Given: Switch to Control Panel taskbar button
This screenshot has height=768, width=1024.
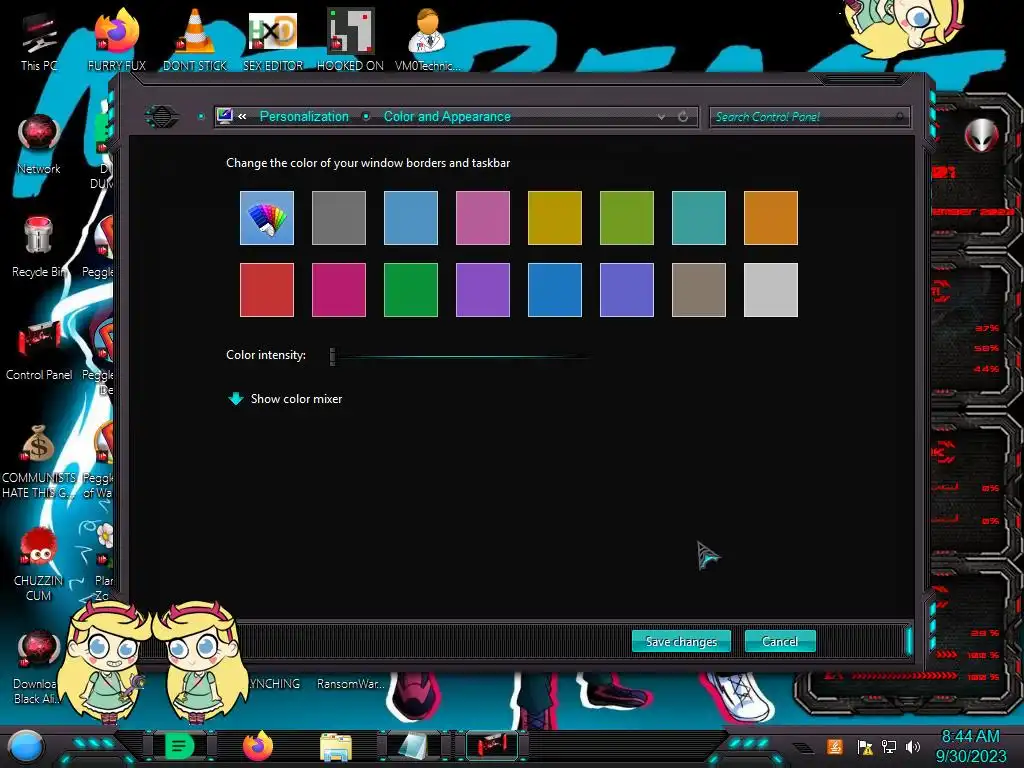Looking at the screenshot, I should (492, 745).
